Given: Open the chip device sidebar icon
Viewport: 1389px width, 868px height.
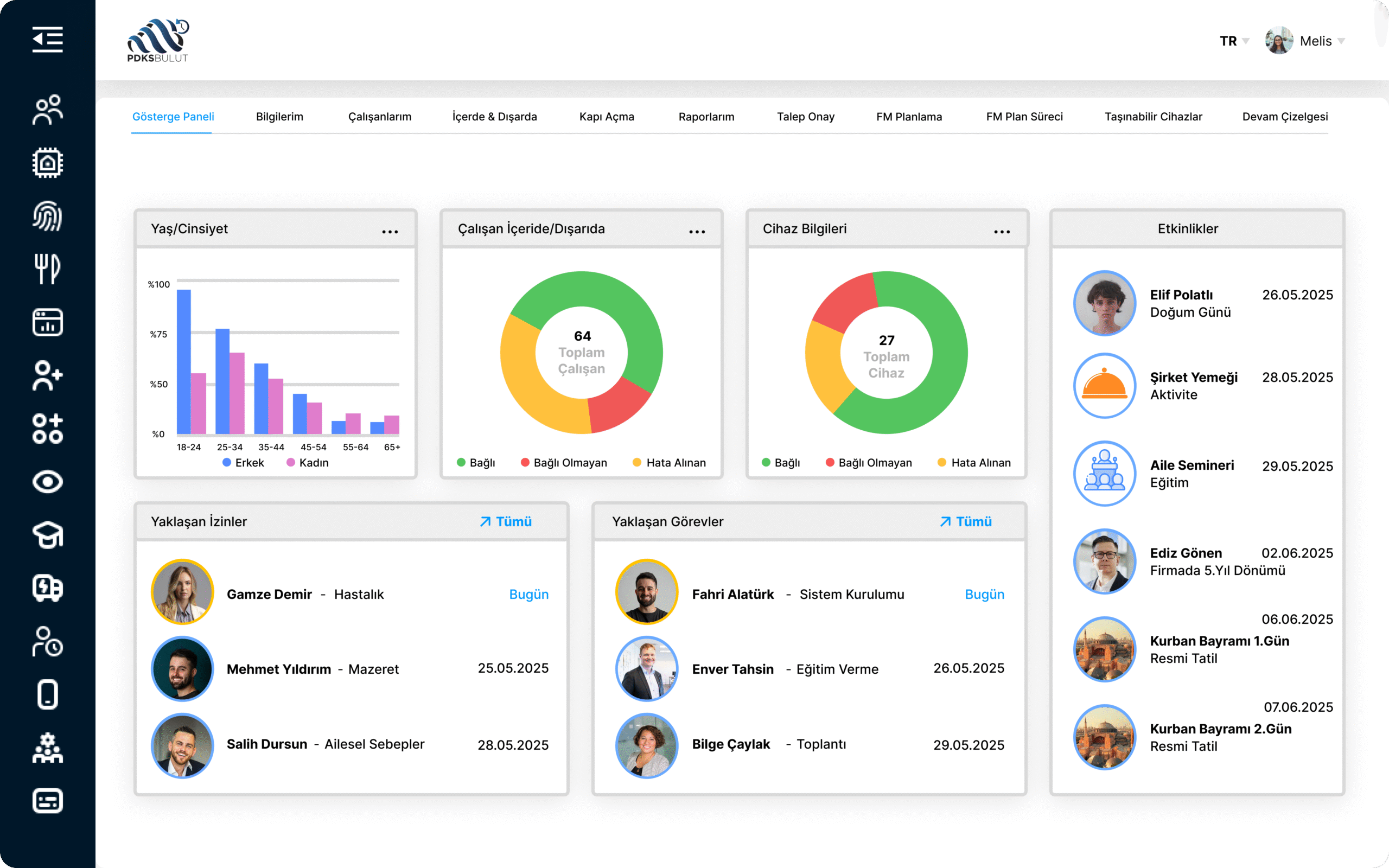Looking at the screenshot, I should pos(47,163).
